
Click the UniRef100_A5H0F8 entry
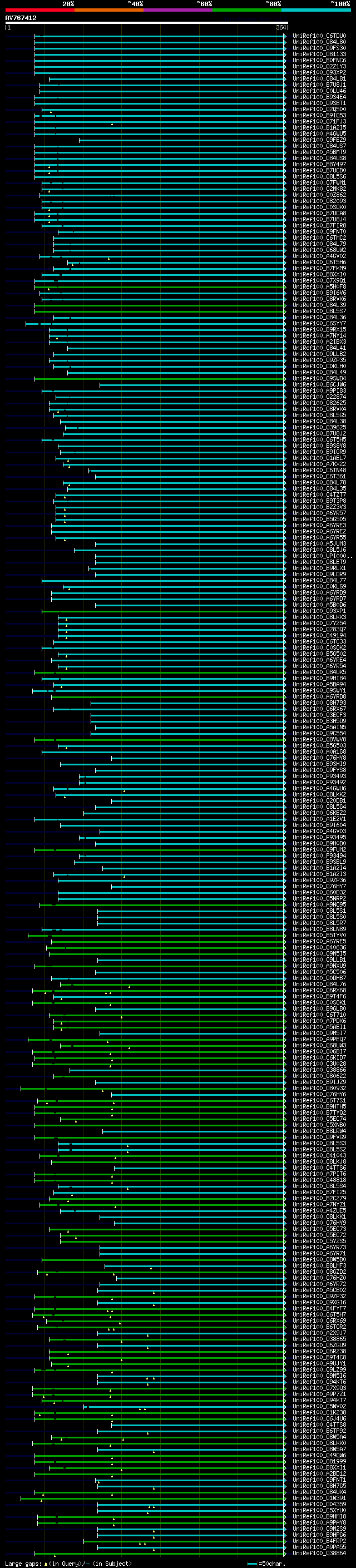(x=319, y=286)
